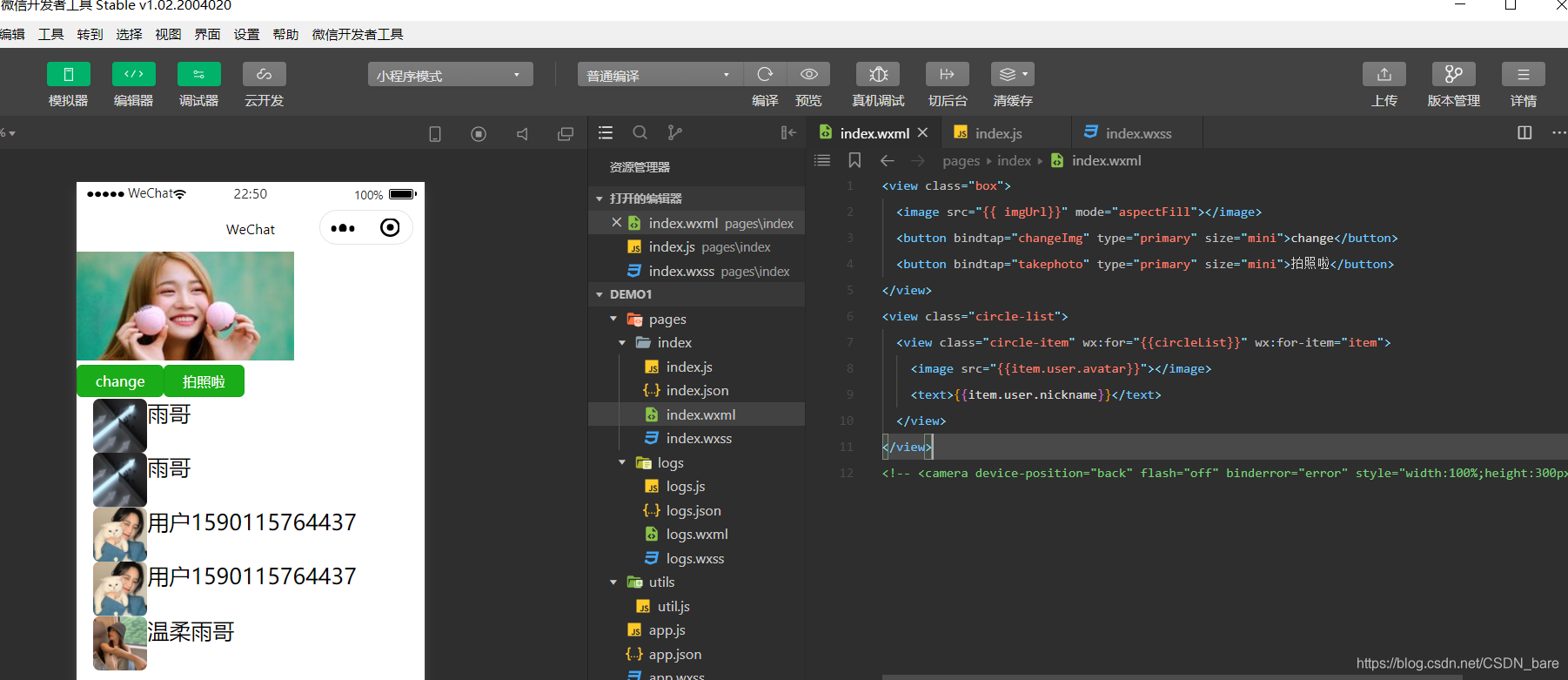Image resolution: width=1568 pixels, height=680 pixels.
Task: Tap the mini program menu dots button
Action: [343, 228]
